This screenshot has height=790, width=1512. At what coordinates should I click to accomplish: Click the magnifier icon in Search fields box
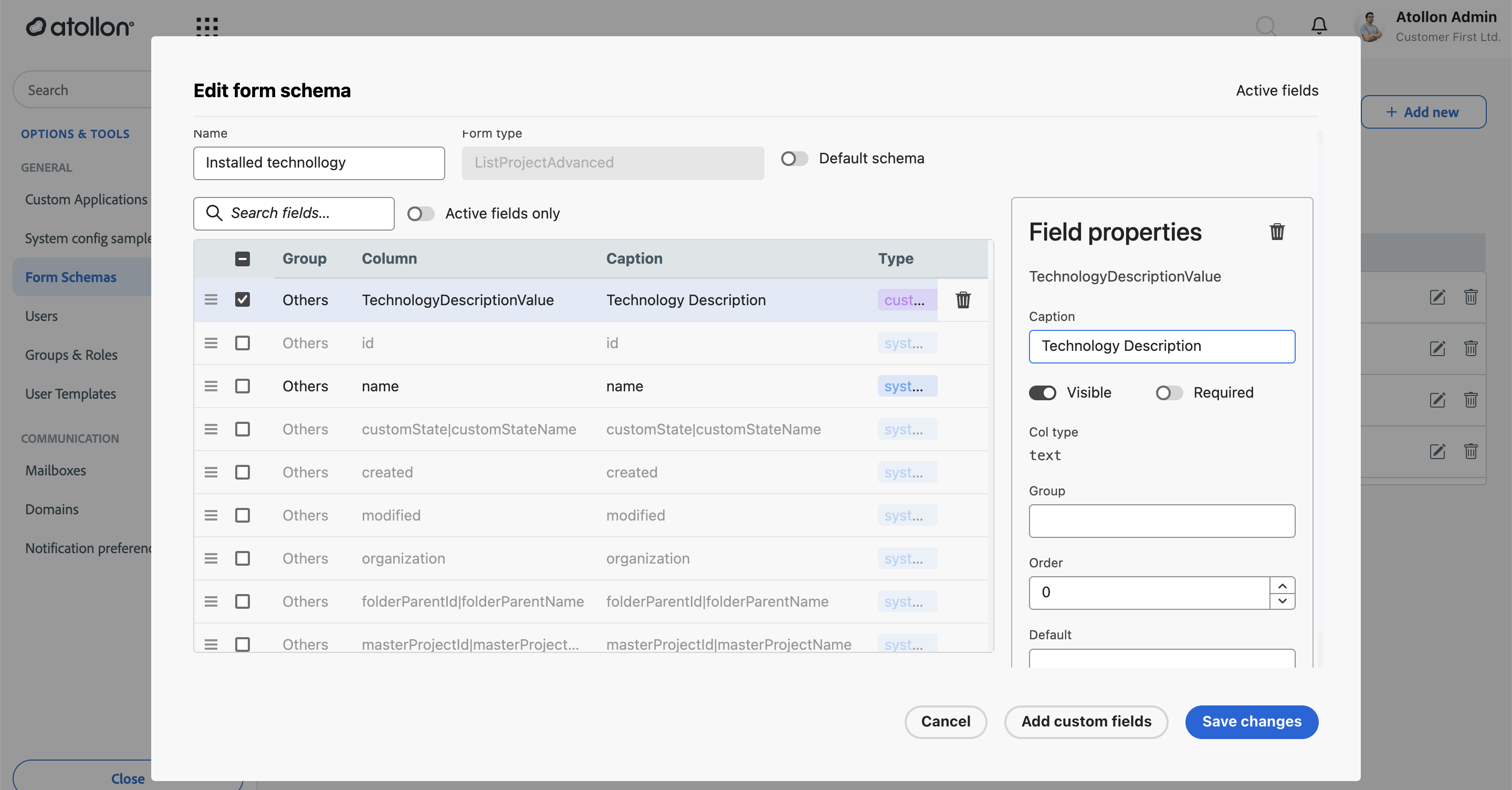click(x=214, y=213)
